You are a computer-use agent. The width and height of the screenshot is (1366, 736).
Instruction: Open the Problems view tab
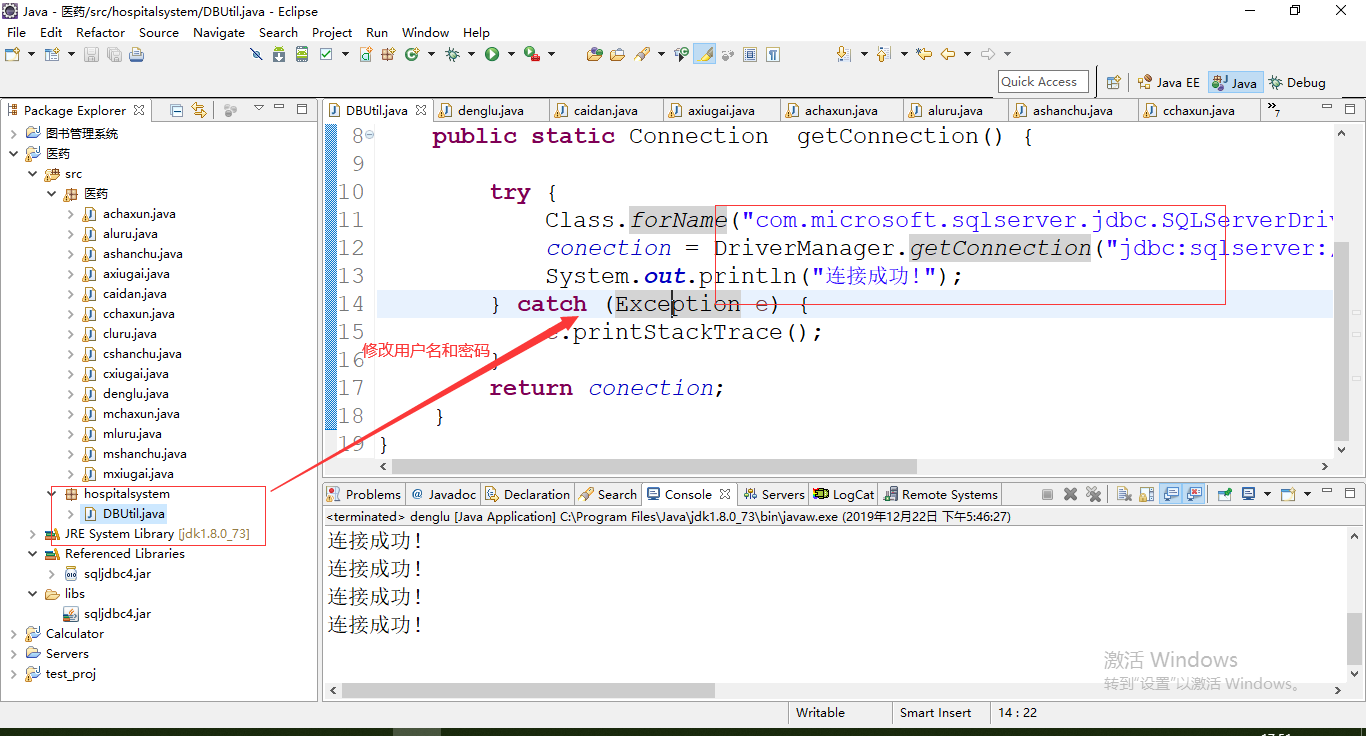click(364, 494)
